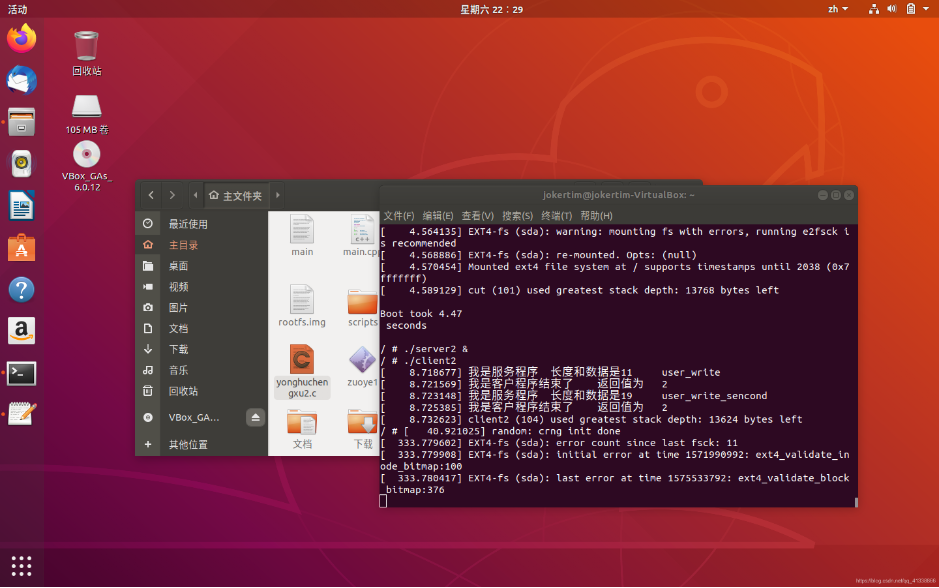This screenshot has height=588, width=939.
Task: Select 文档 in Files sidebar
Action: (x=201, y=329)
